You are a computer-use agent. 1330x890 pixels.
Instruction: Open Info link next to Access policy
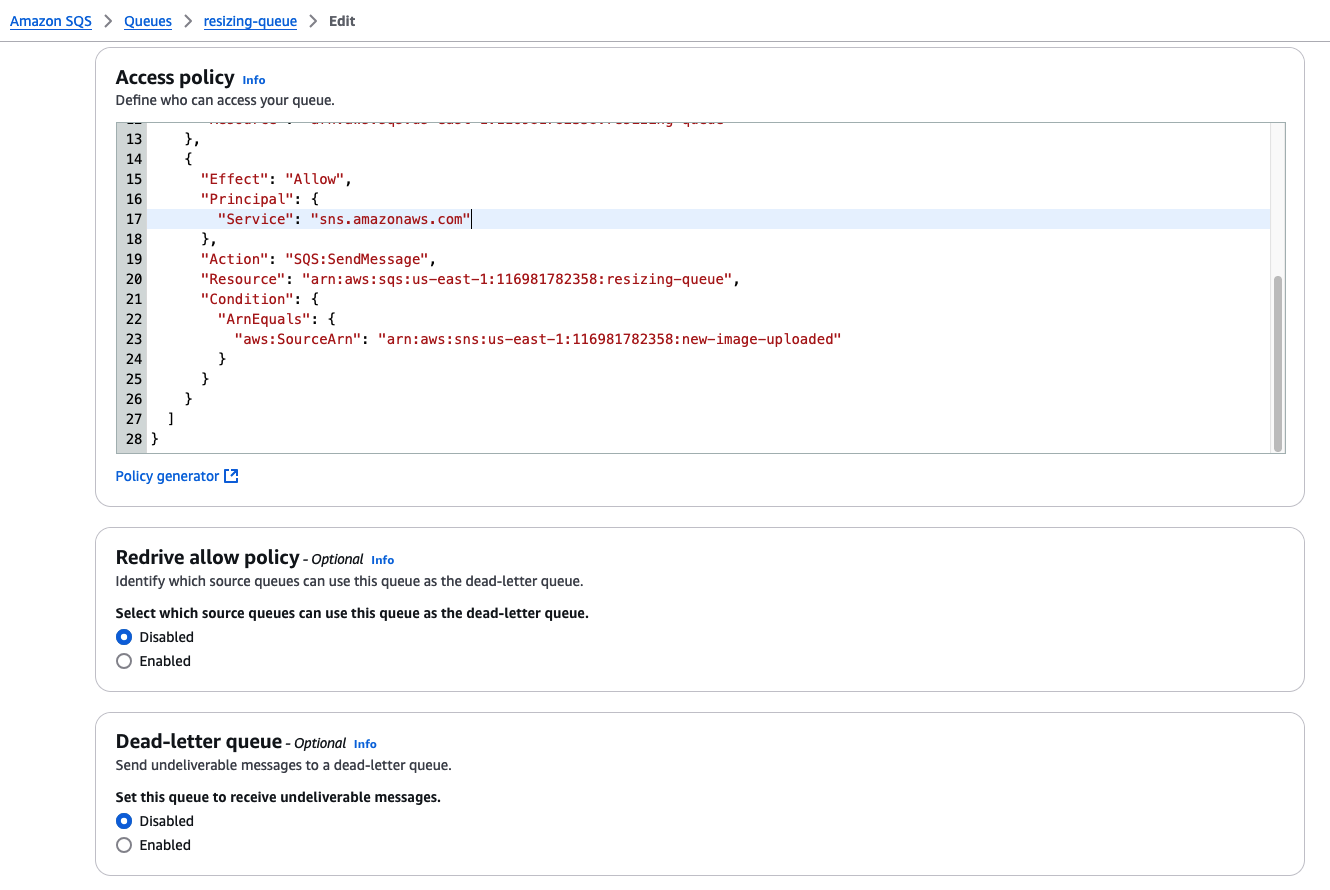click(x=254, y=80)
